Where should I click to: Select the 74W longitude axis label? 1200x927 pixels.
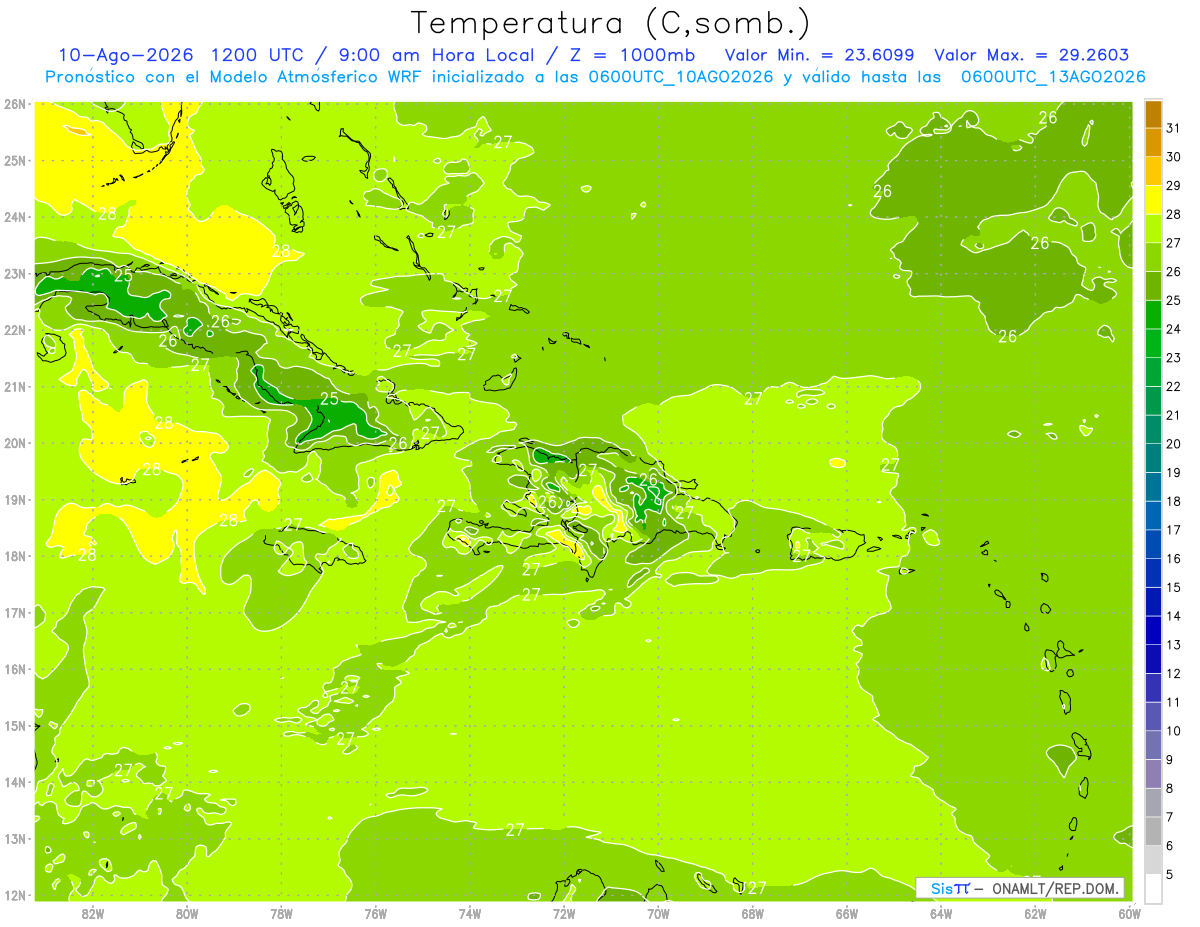470,913
